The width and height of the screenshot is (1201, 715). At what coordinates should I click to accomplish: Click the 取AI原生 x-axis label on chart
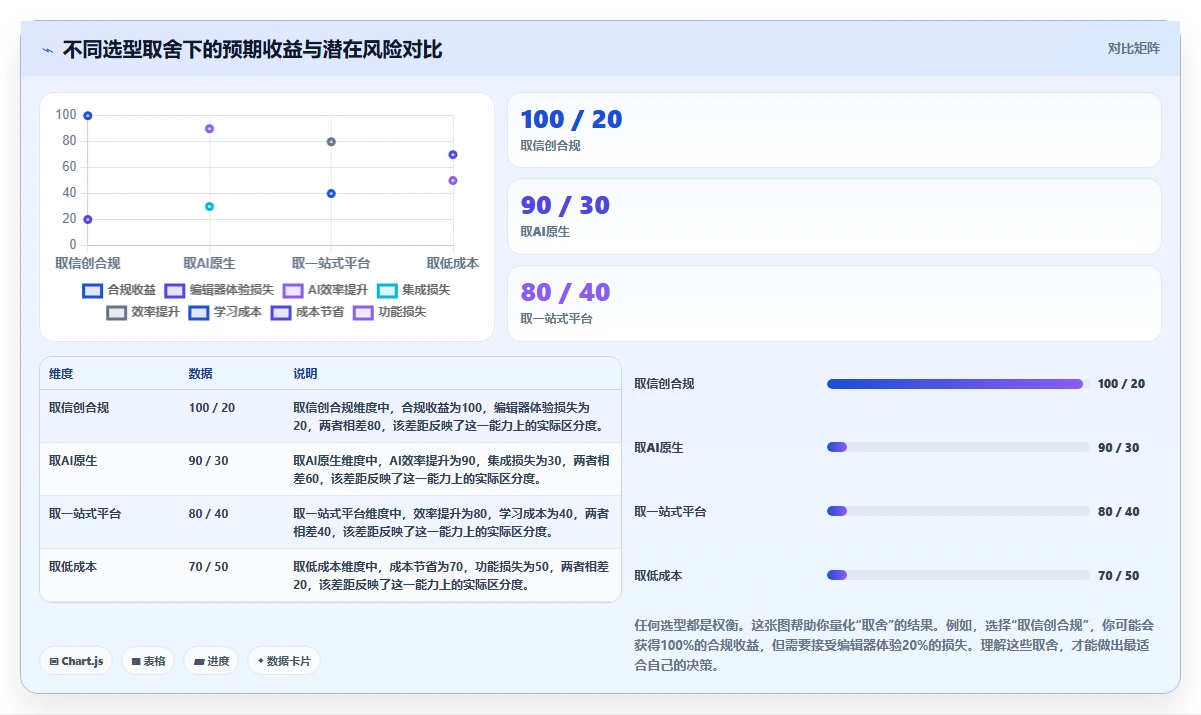click(x=209, y=264)
